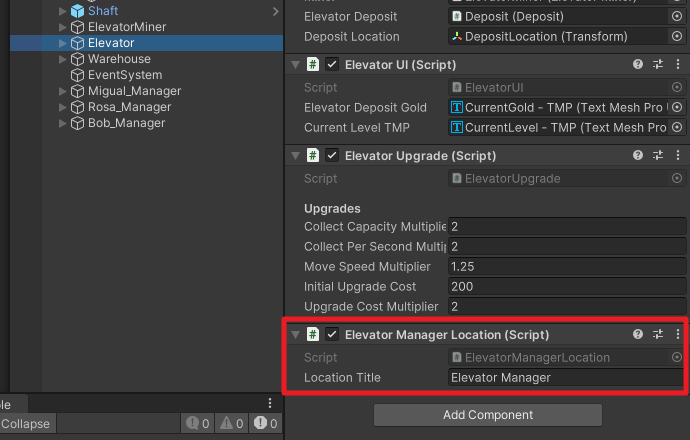This screenshot has width=690, height=440.
Task: Select Rosa_Manager in the hierarchy
Action: tap(129, 107)
